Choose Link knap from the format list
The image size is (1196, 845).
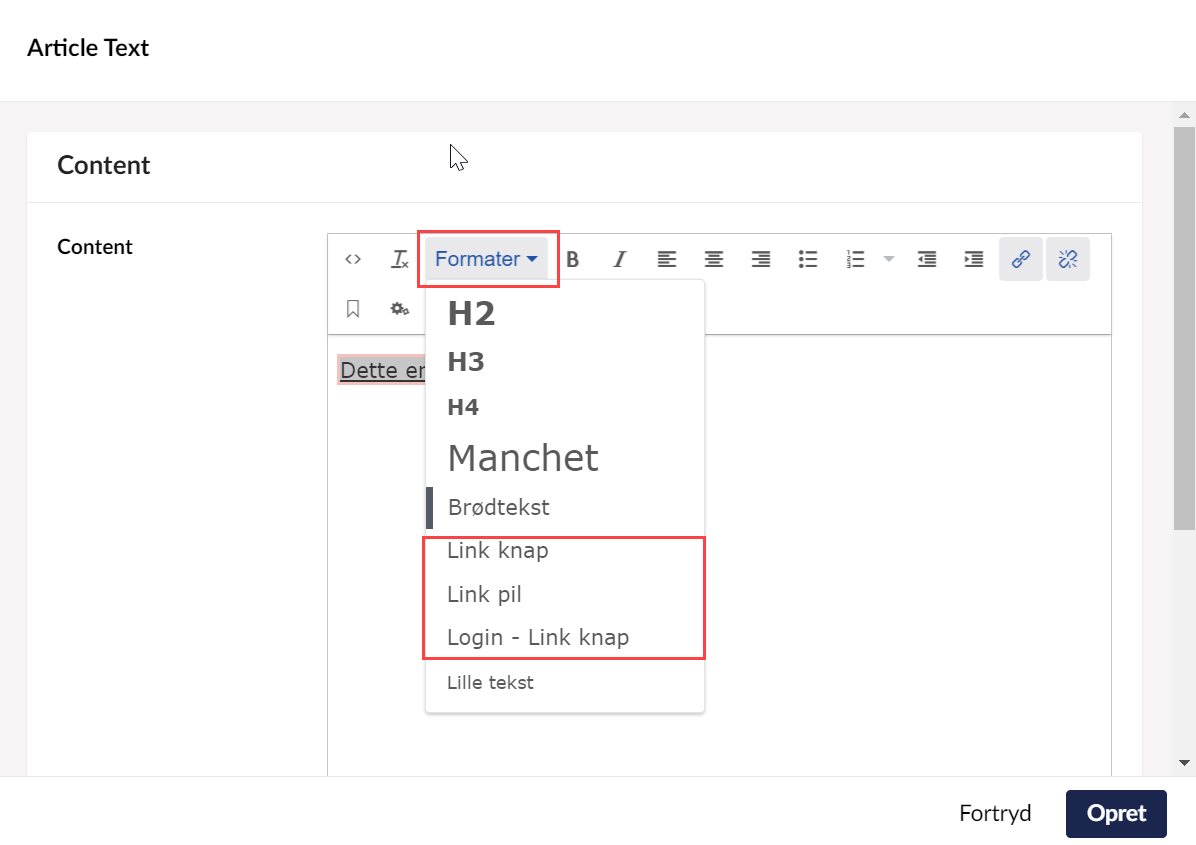[498, 551]
